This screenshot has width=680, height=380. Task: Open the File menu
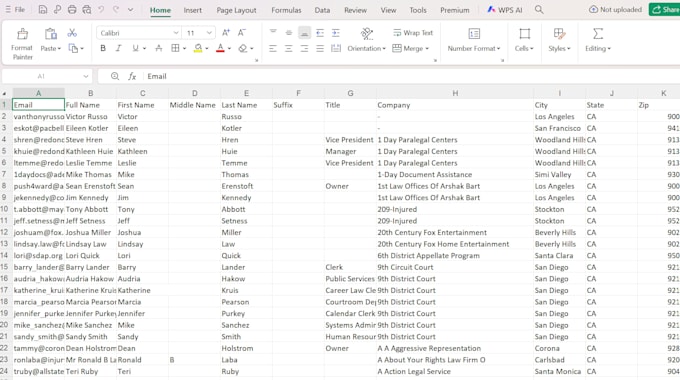point(15,10)
